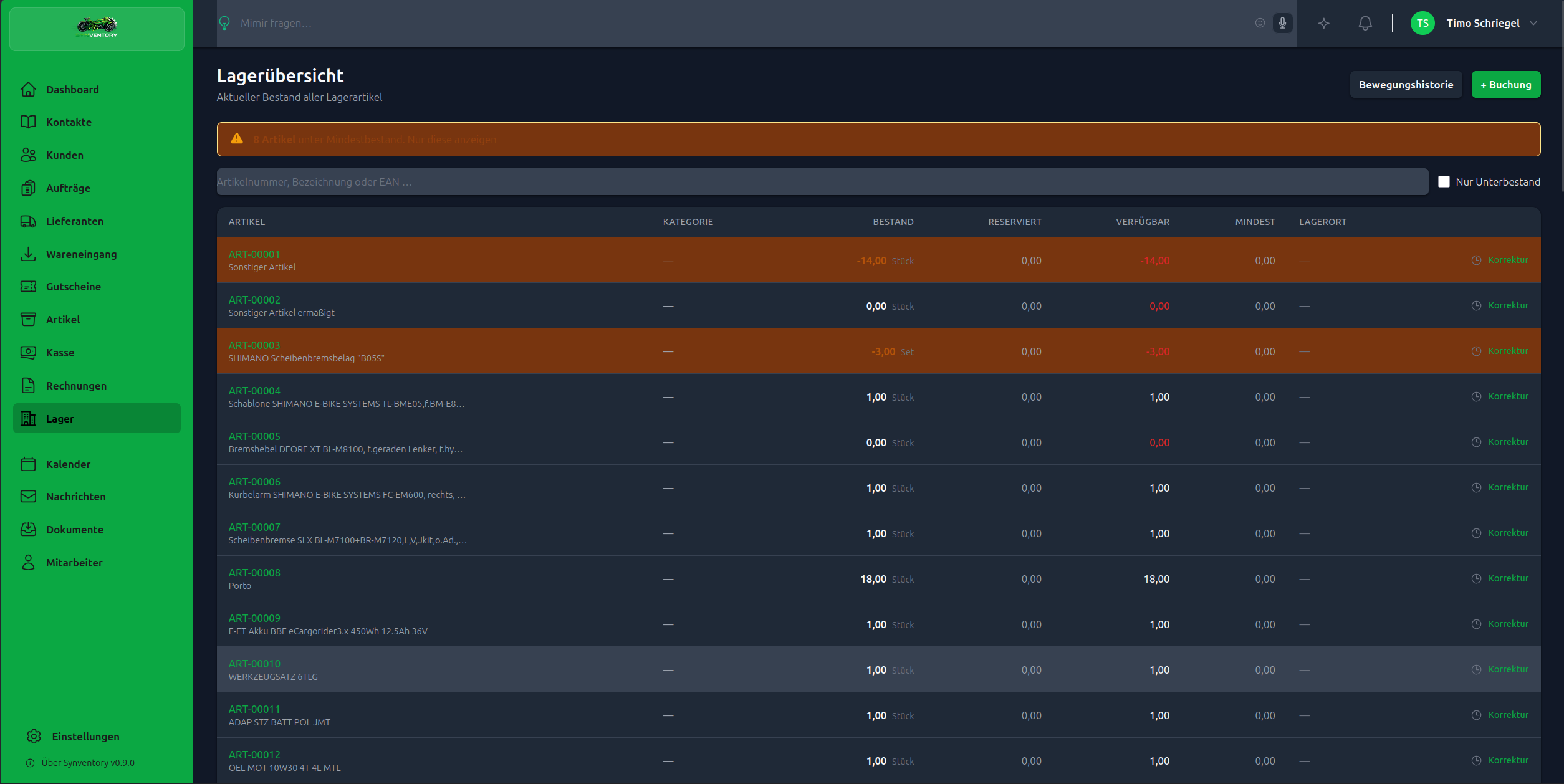Image resolution: width=1564 pixels, height=784 pixels.
Task: Click the microphone icon in search bar
Action: click(x=1282, y=23)
